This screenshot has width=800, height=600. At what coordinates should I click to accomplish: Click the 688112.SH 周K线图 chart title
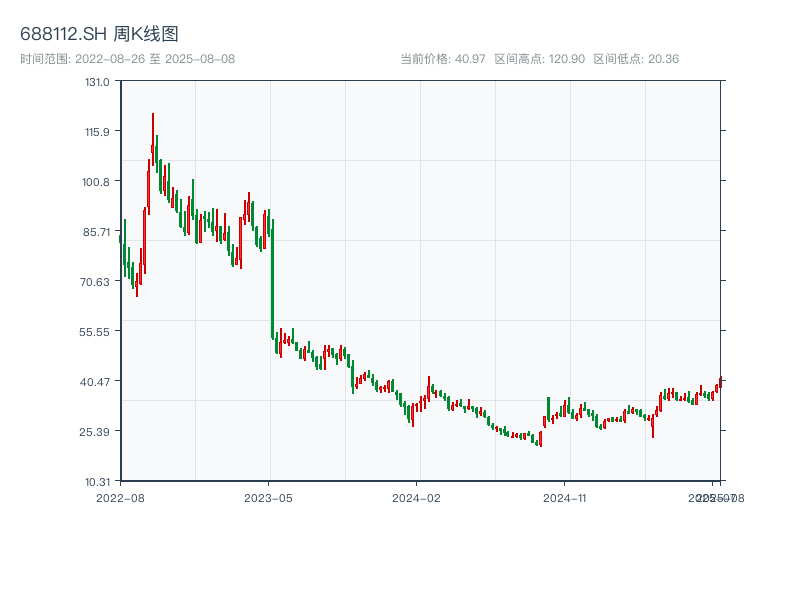tap(99, 35)
